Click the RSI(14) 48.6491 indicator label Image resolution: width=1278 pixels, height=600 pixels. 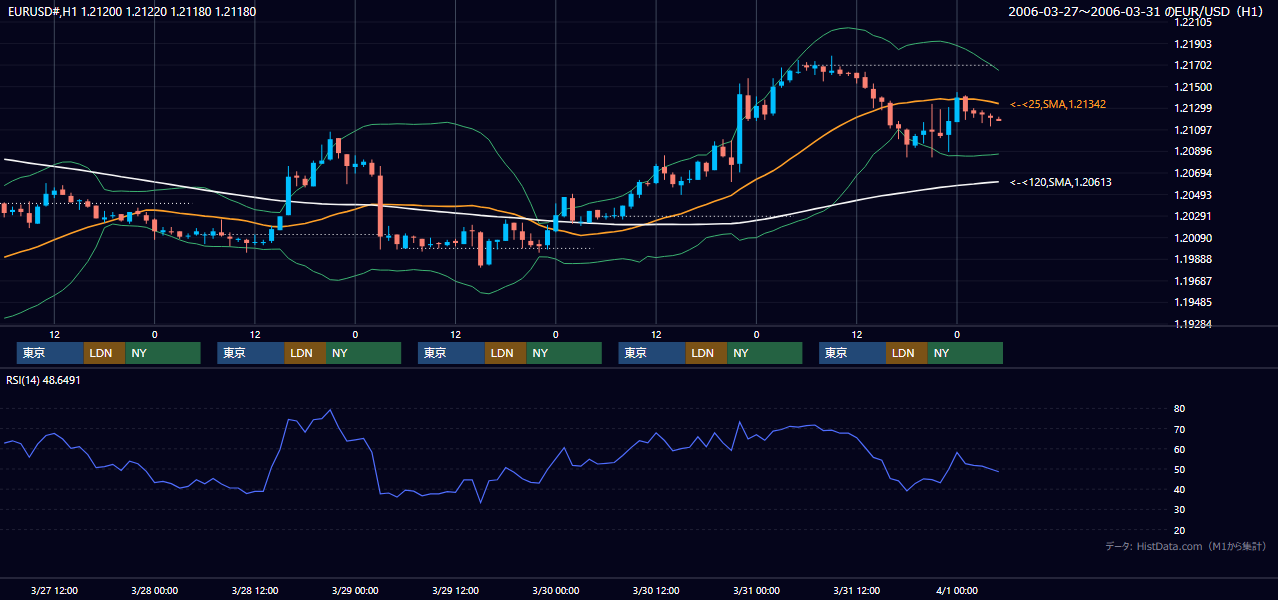coord(43,380)
